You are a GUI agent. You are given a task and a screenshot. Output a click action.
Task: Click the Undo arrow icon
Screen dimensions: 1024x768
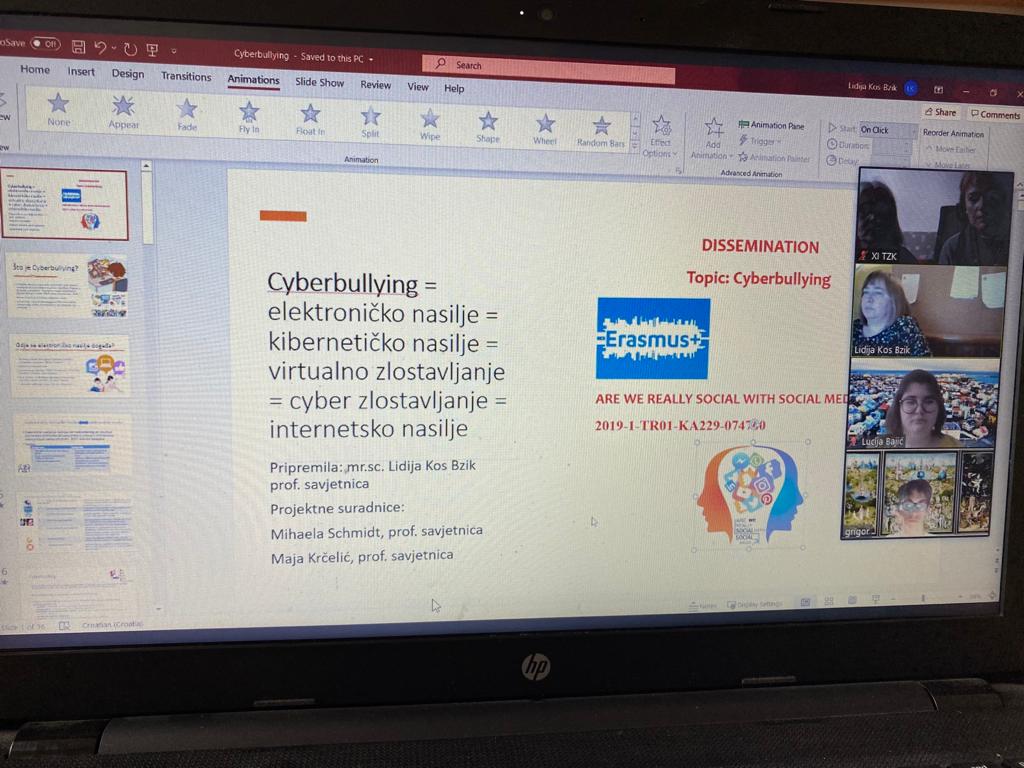(x=101, y=47)
